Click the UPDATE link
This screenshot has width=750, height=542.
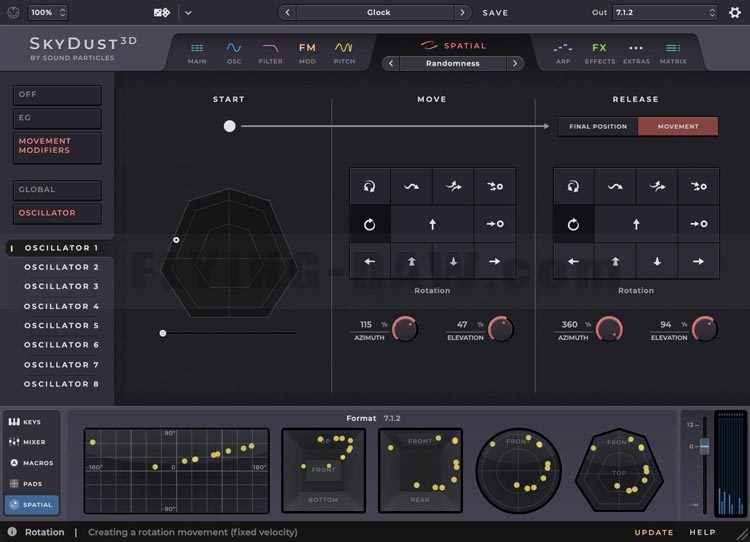[653, 532]
